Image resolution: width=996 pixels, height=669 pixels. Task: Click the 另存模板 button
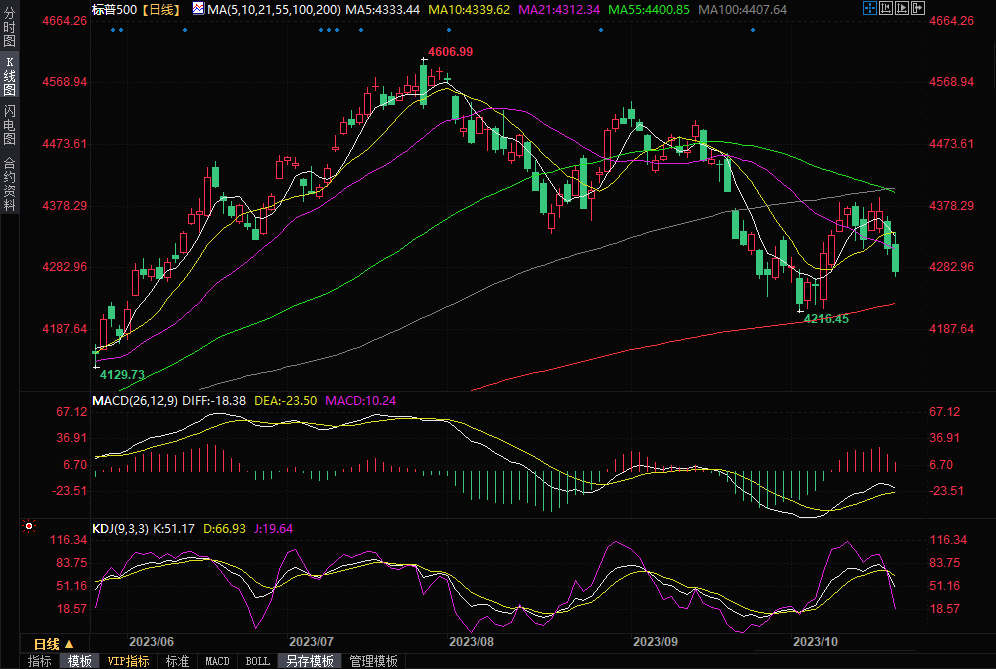tap(310, 661)
